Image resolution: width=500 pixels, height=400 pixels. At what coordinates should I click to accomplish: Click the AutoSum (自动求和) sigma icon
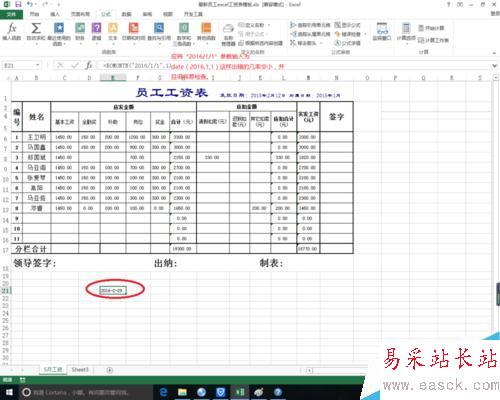pos(36,29)
